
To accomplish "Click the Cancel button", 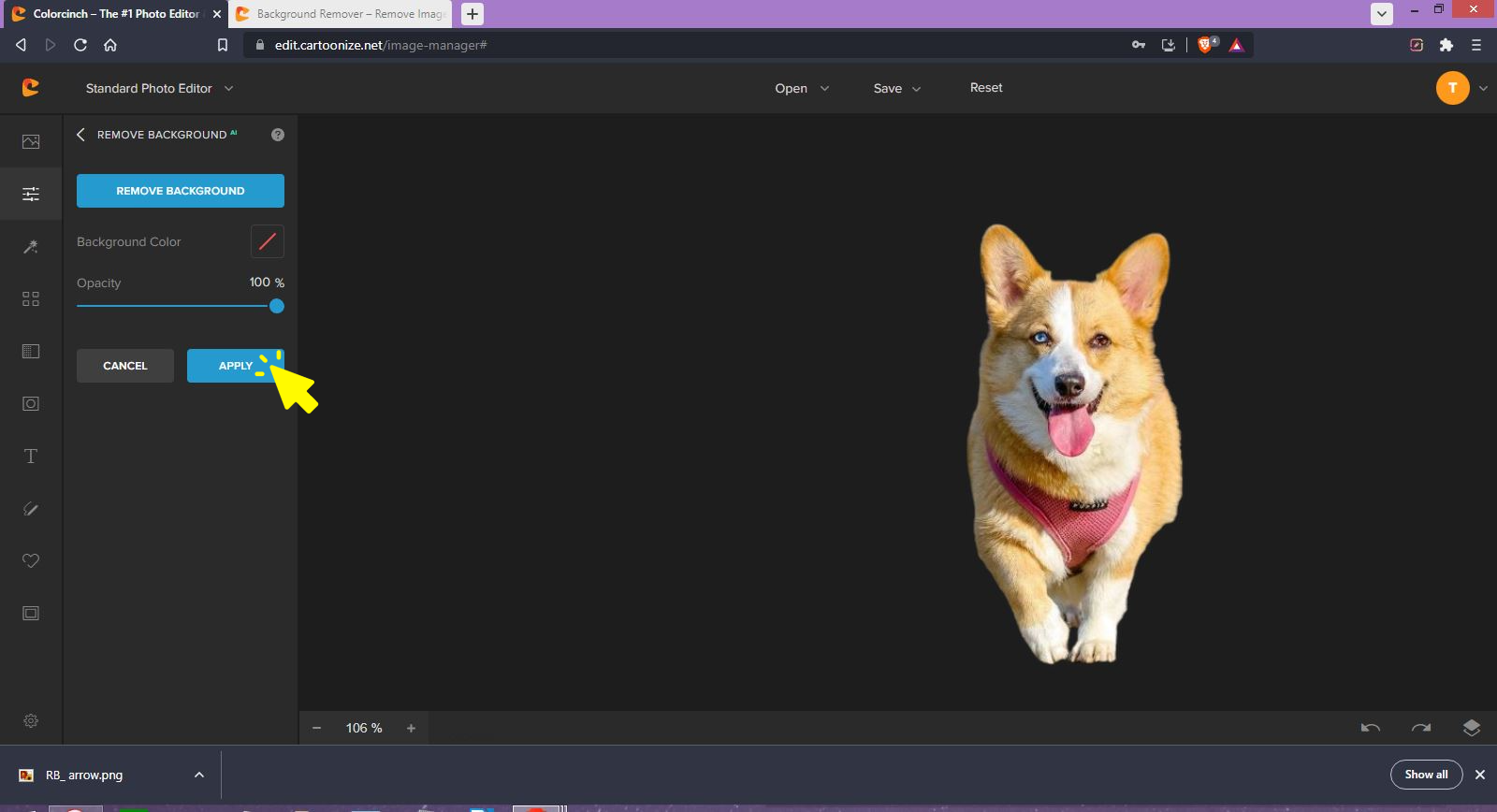I will click(125, 366).
